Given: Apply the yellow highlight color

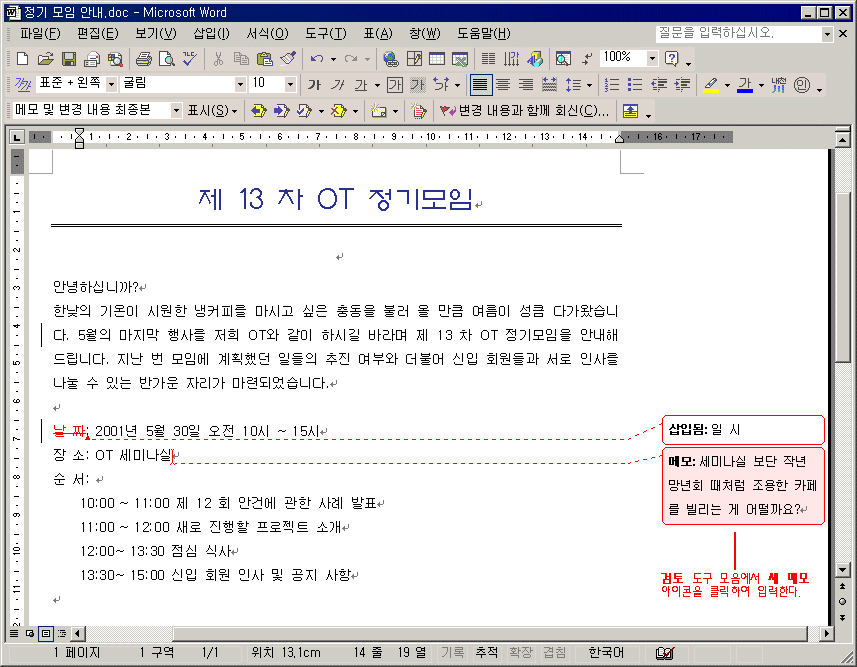Looking at the screenshot, I should click(x=711, y=85).
